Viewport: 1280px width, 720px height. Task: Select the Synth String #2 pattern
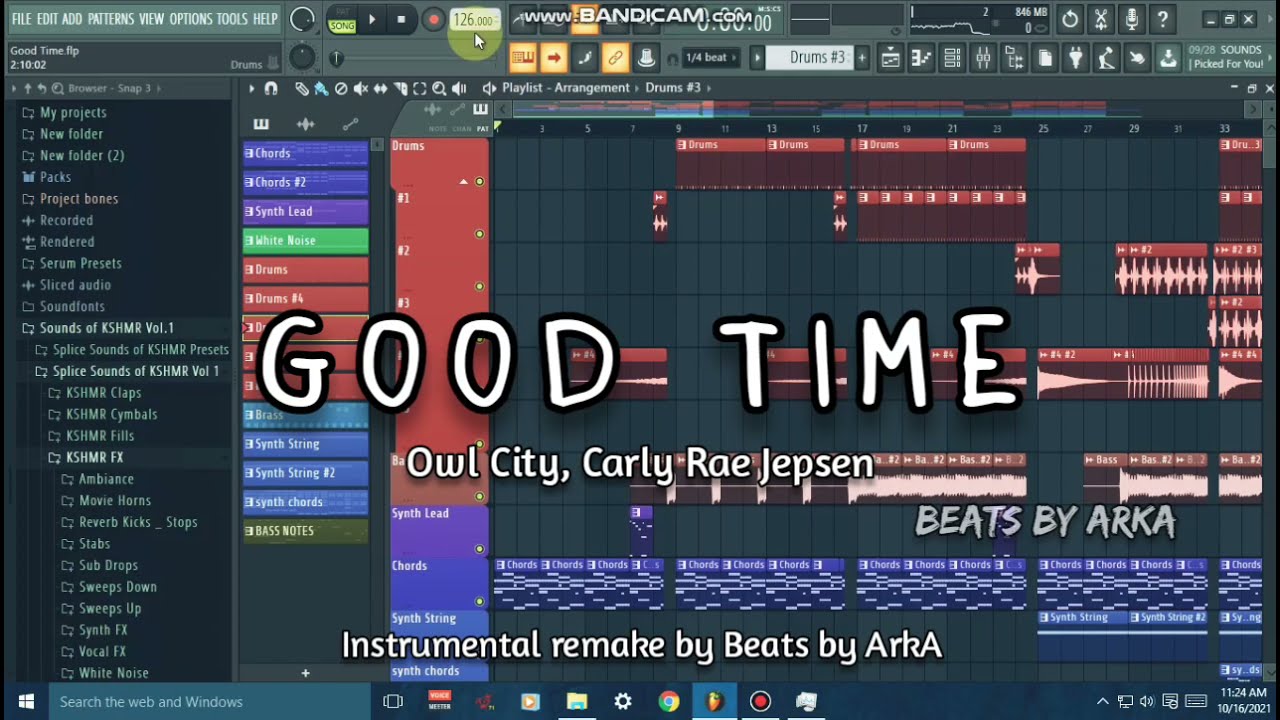[x=305, y=472]
